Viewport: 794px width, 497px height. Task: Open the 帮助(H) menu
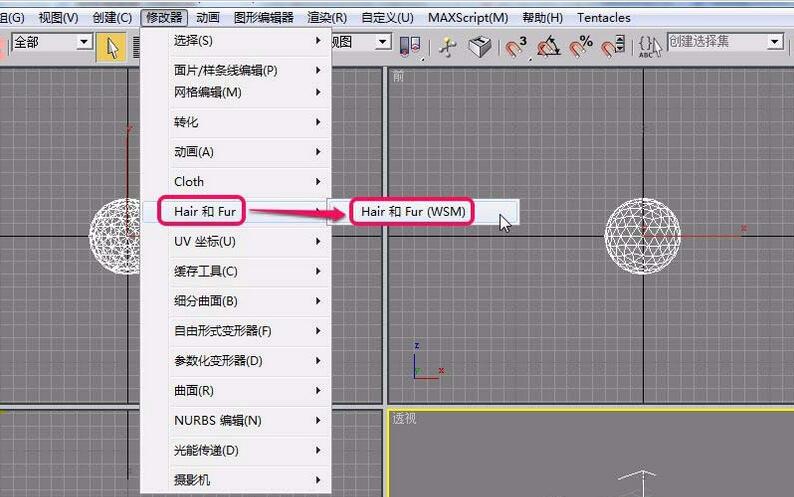[542, 18]
